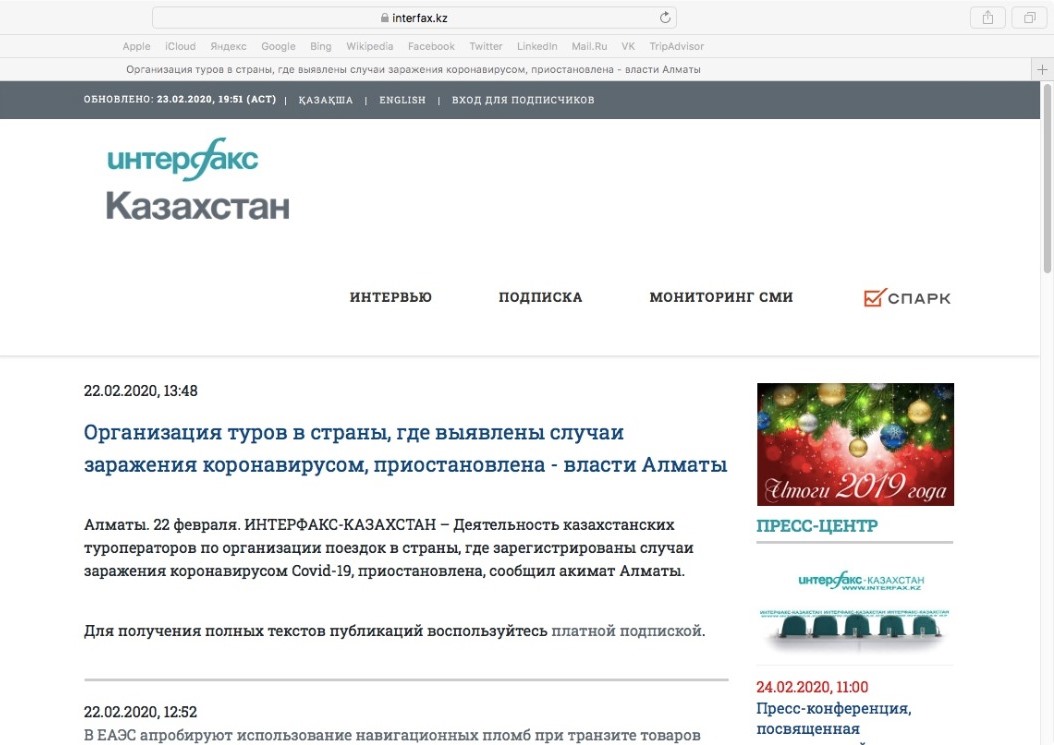
Task: Open the Google bookmark
Action: [278, 46]
